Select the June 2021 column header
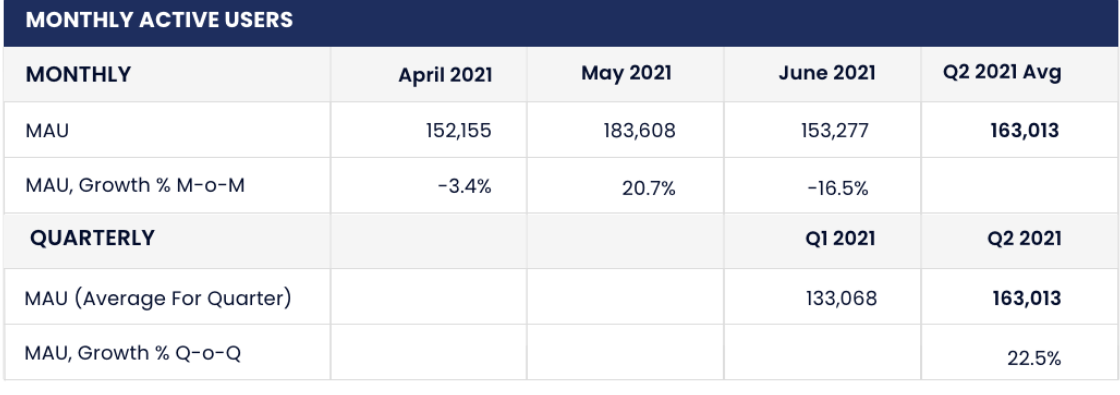1120x395 pixels. pyautogui.click(x=827, y=73)
